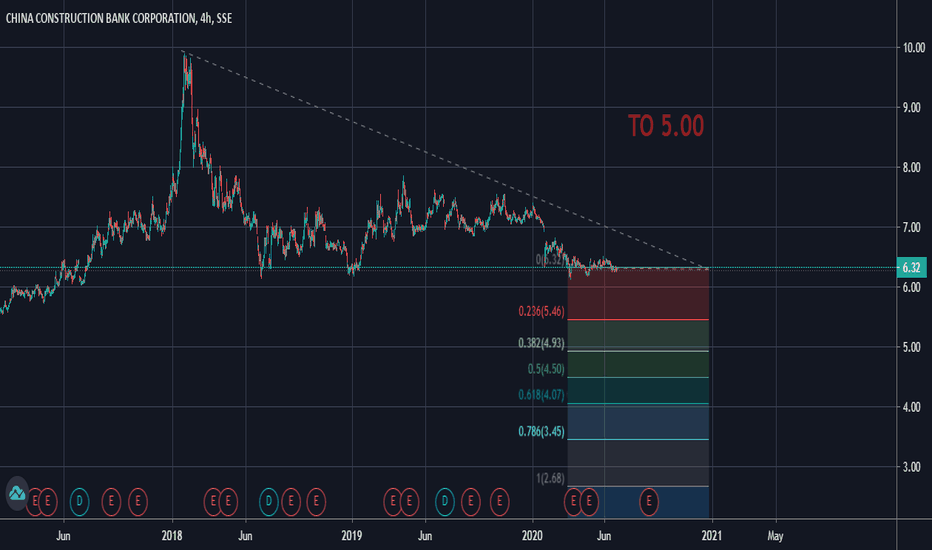
Task: Click the 4.00 price axis label
Action: [x=911, y=407]
